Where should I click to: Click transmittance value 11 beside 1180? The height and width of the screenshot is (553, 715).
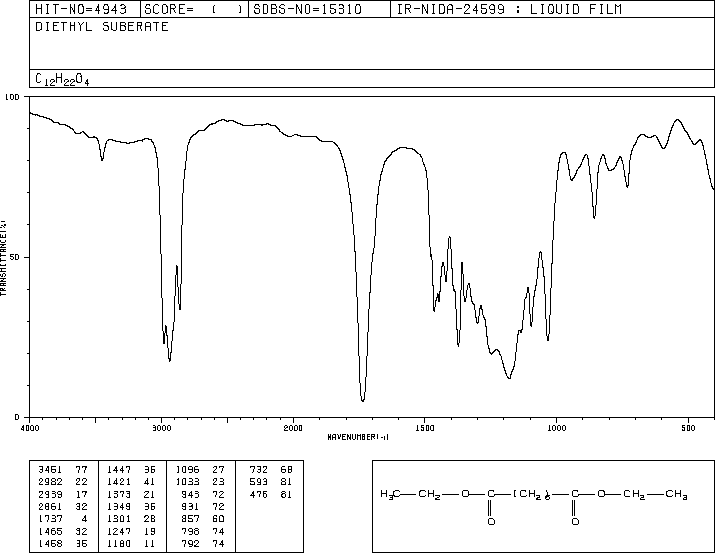pyautogui.click(x=149, y=543)
